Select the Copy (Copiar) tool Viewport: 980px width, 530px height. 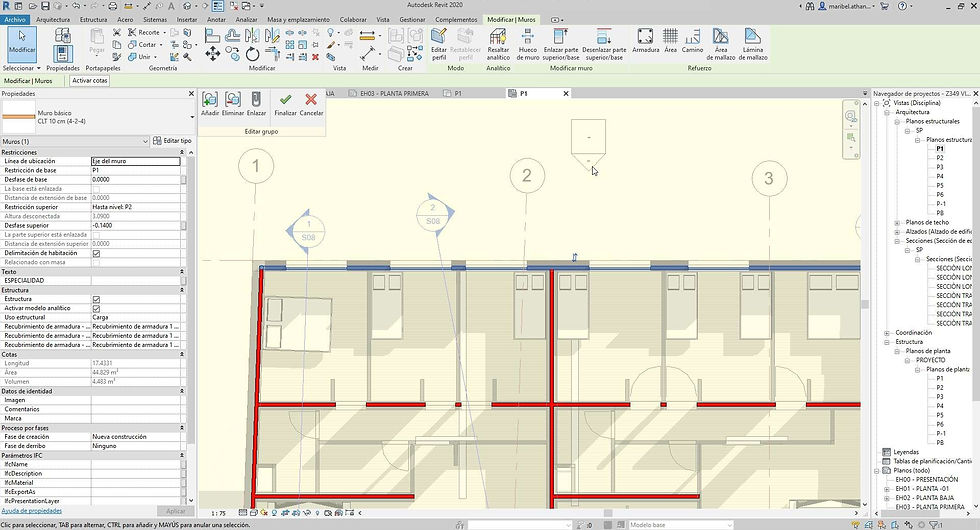[x=232, y=54]
